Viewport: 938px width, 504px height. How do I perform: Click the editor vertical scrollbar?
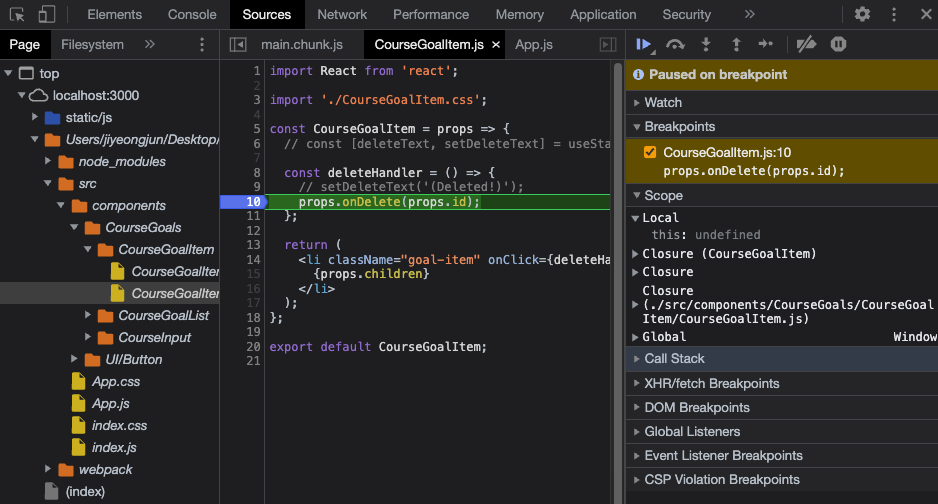point(618,281)
